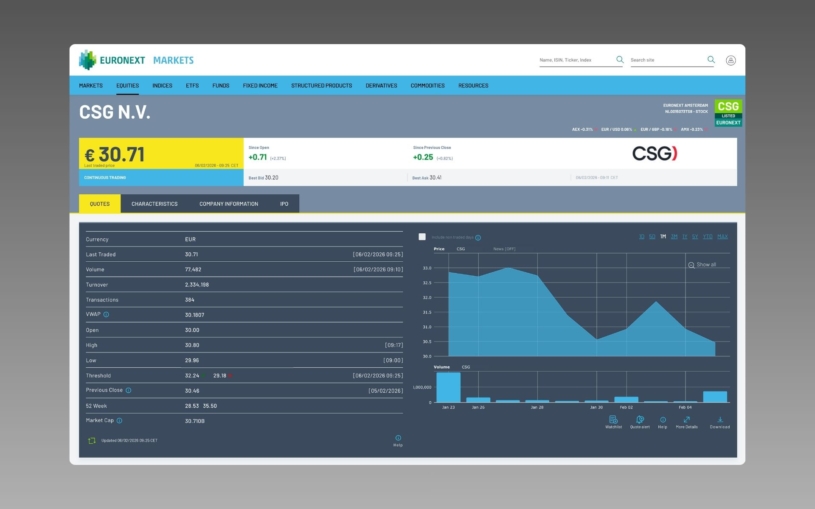Click the site search magnifier icon
The height and width of the screenshot is (509, 815).
(711, 60)
